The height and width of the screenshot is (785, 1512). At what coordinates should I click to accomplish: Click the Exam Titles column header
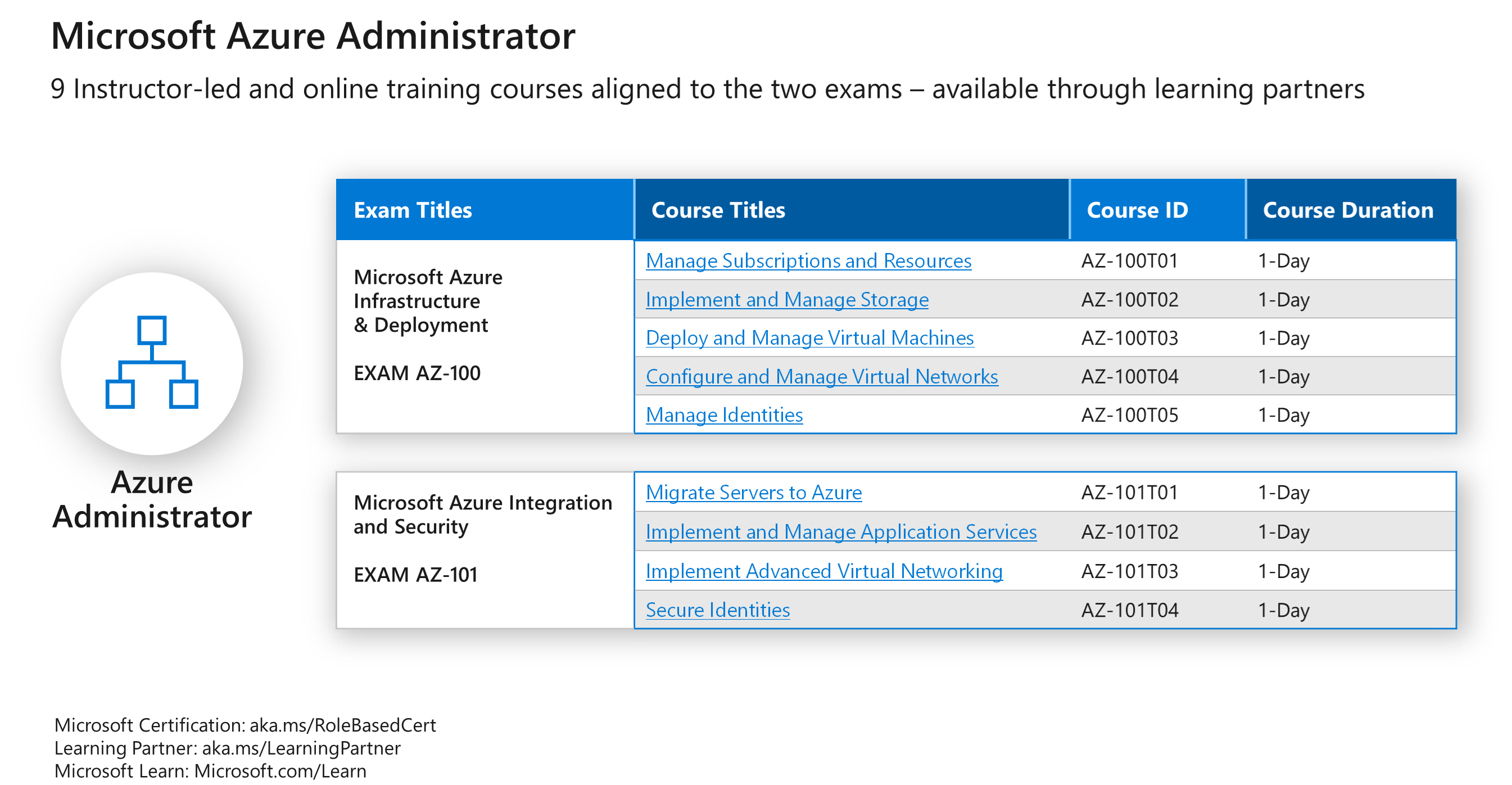[485, 210]
